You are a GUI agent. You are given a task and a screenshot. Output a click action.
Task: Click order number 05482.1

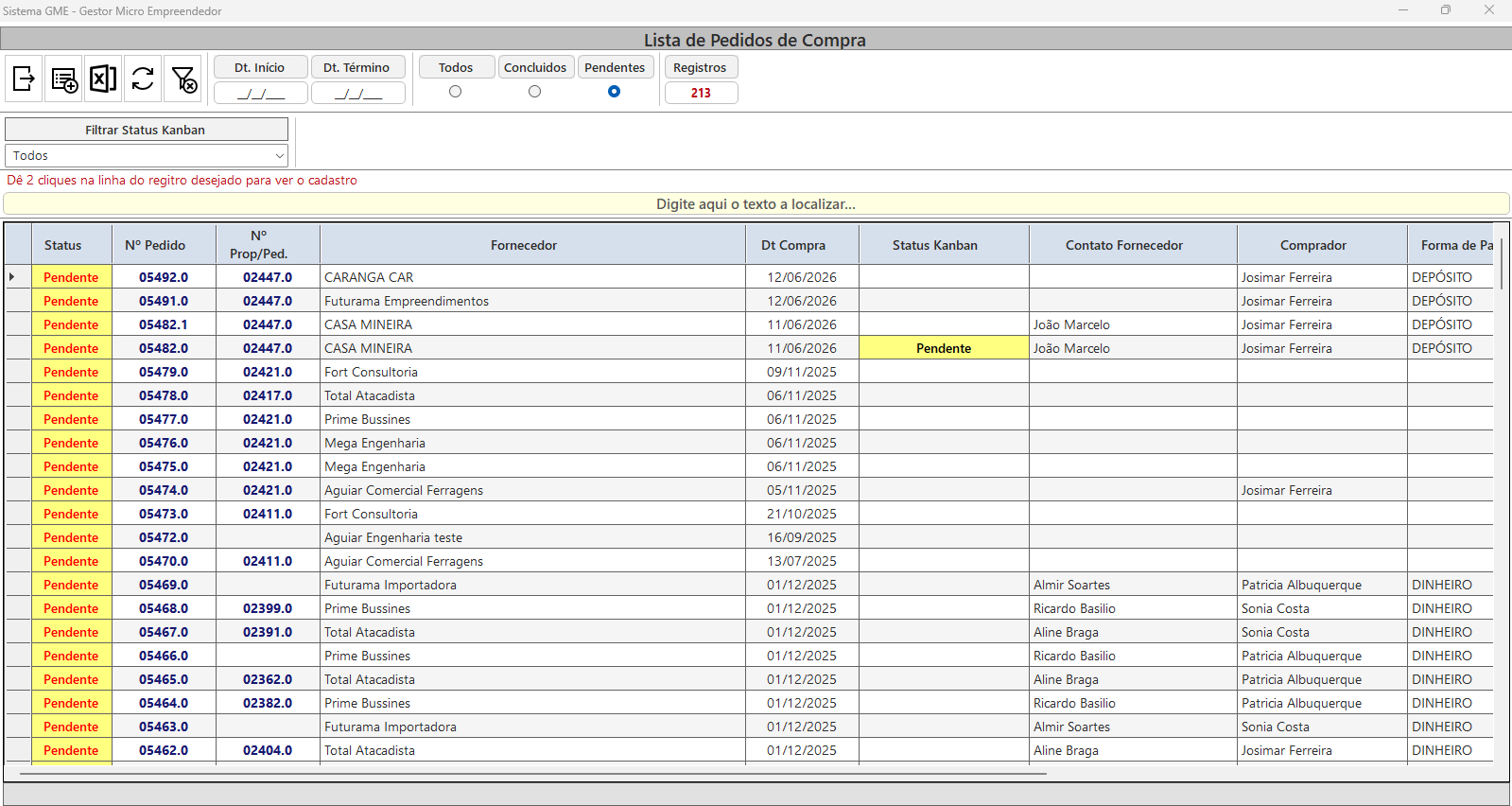pos(164,324)
